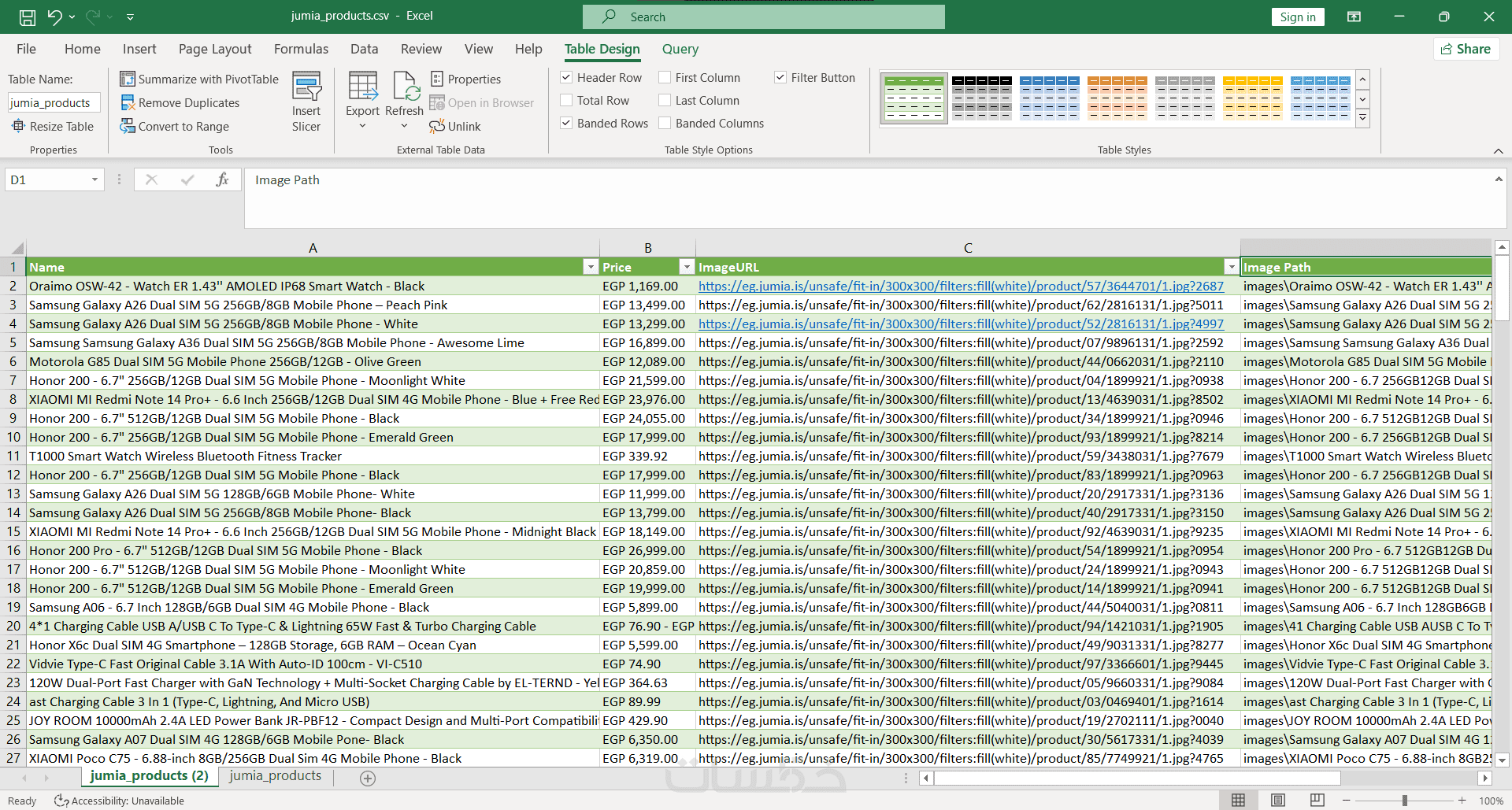The height and width of the screenshot is (810, 1512).
Task: Switch to the Formulas tab
Action: 301,49
